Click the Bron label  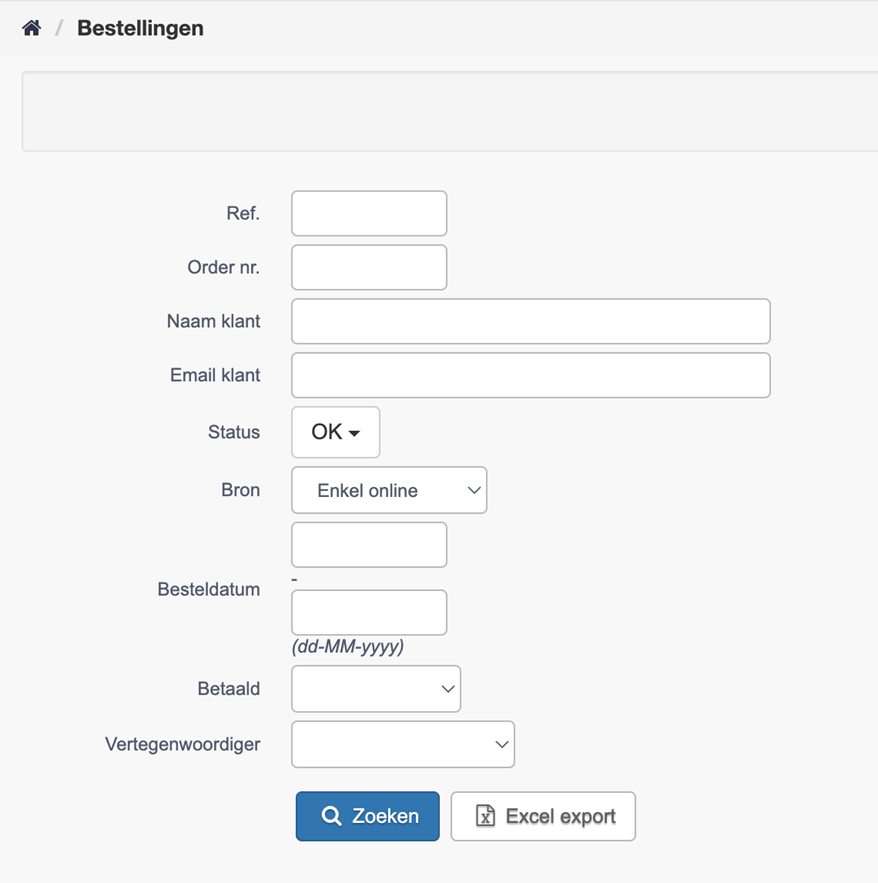(x=240, y=490)
